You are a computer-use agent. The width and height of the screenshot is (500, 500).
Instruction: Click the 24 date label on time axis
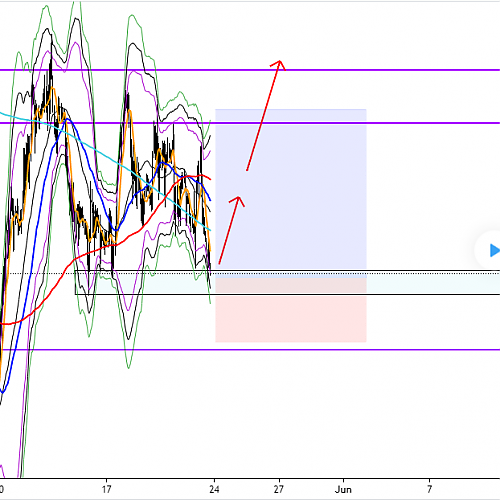[x=214, y=489]
